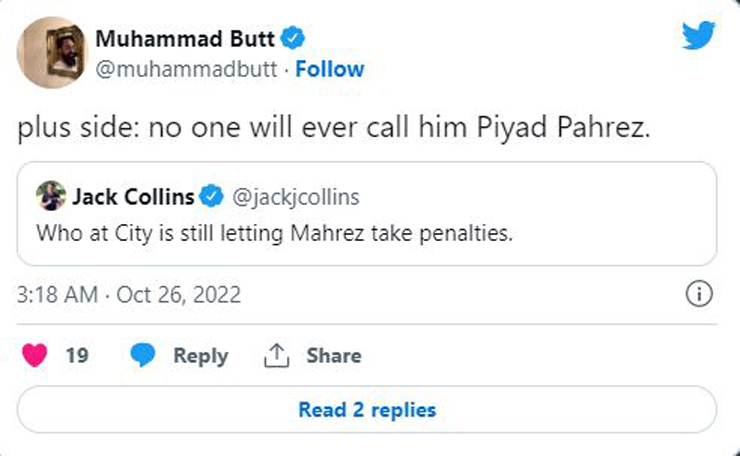Open the quoted tweet about Mahrez penalties
This screenshot has width=740, height=456.
[367, 236]
